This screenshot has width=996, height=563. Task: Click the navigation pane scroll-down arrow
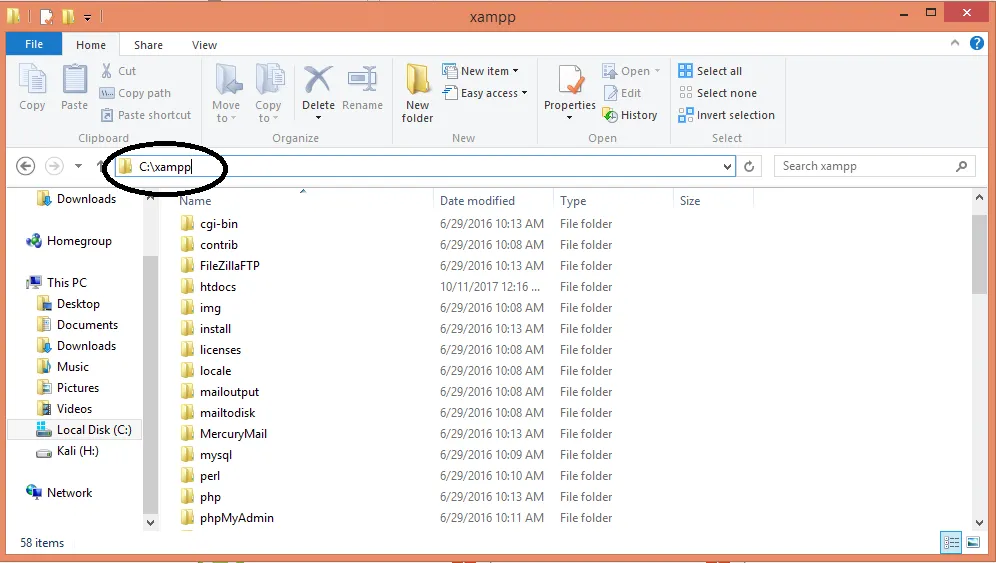click(151, 522)
